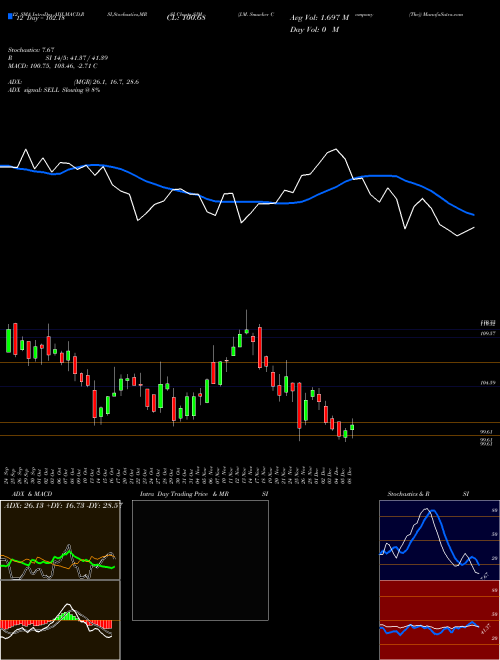Click the 'Intra Day Trading Price & MR' heading
The image size is (500, 660).
point(184,494)
